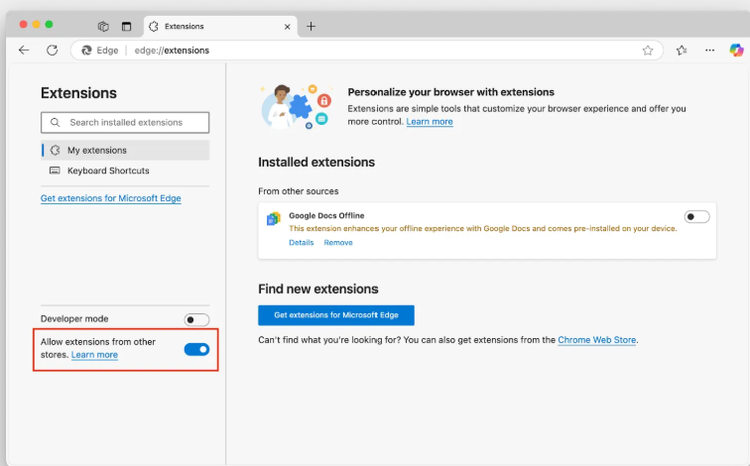Focus the Search installed extensions field
The width and height of the screenshot is (750, 466).
(x=126, y=123)
